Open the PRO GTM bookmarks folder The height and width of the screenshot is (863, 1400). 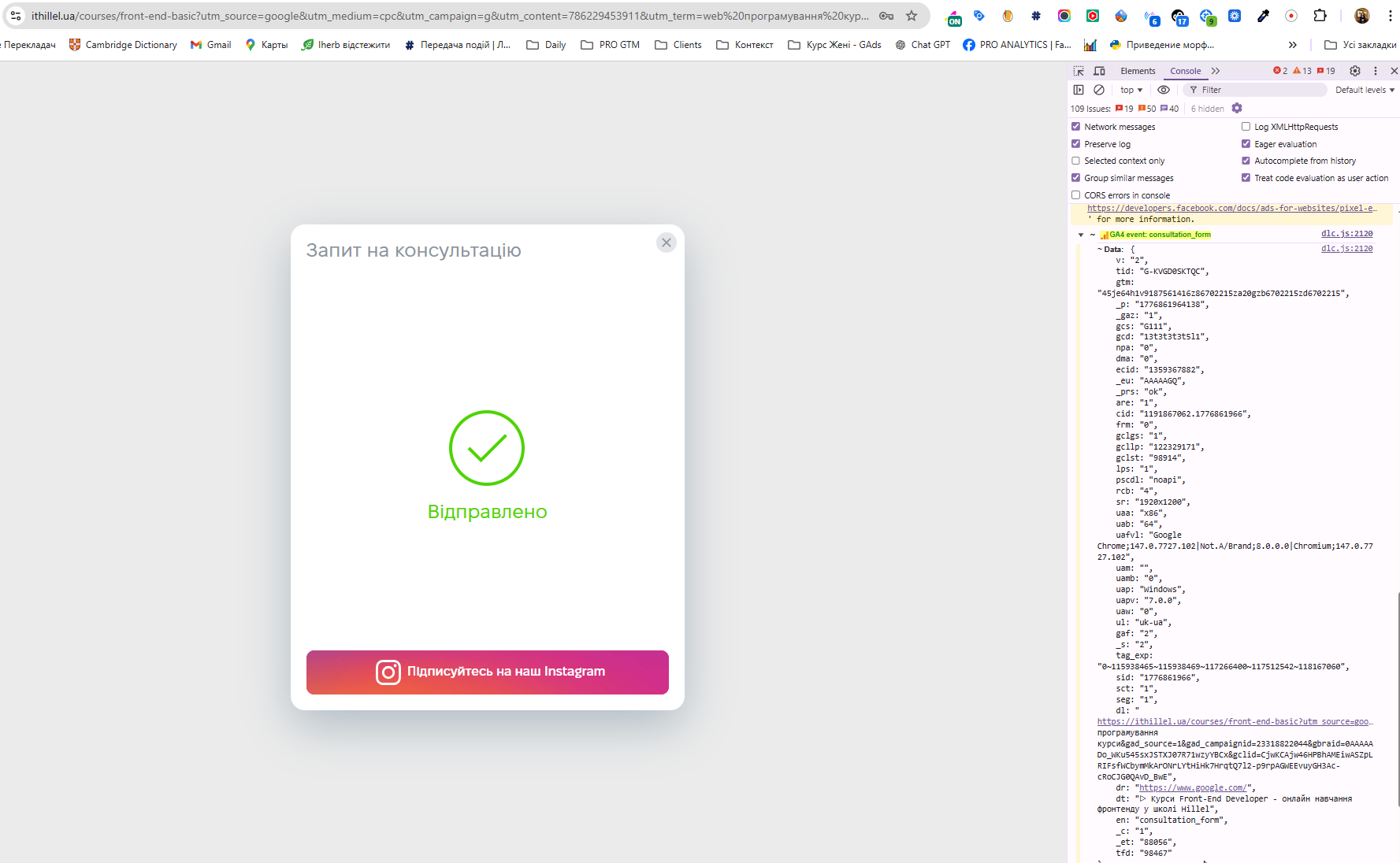coord(610,45)
